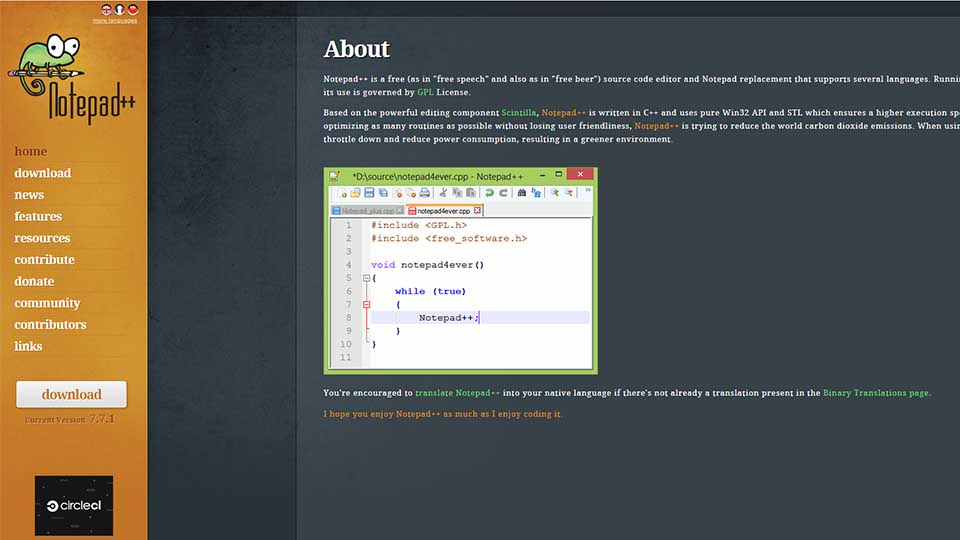Click the Notepad++ chameleon logo
Screen dimensions: 960x540
tap(72, 78)
